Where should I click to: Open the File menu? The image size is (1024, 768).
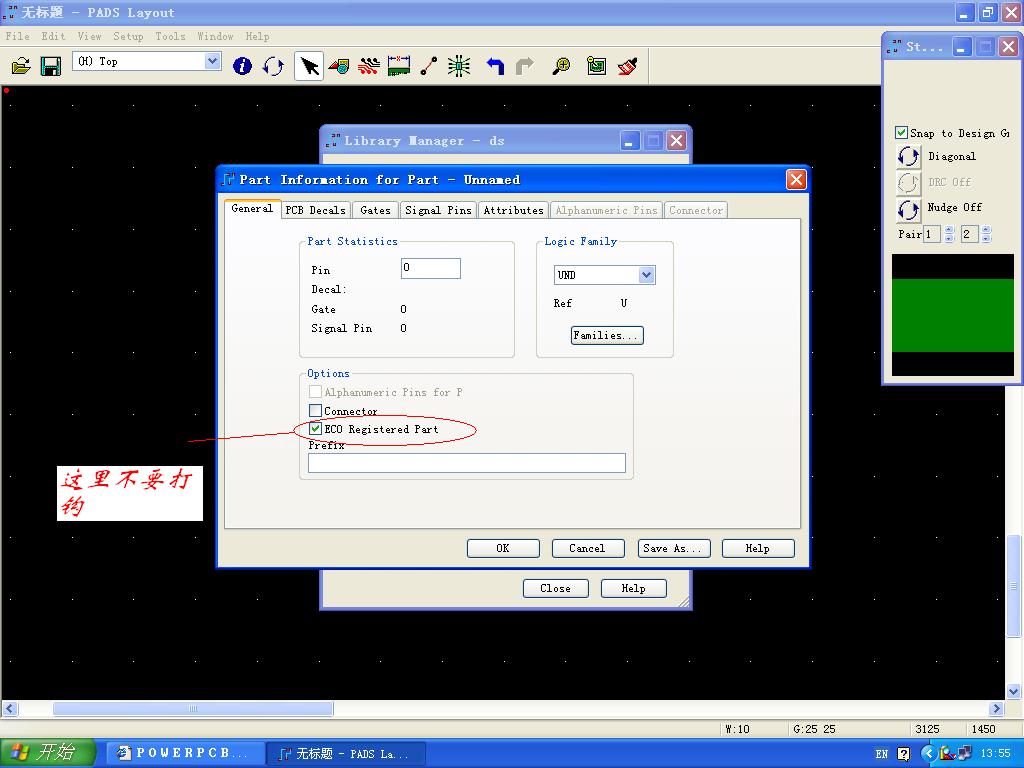18,36
